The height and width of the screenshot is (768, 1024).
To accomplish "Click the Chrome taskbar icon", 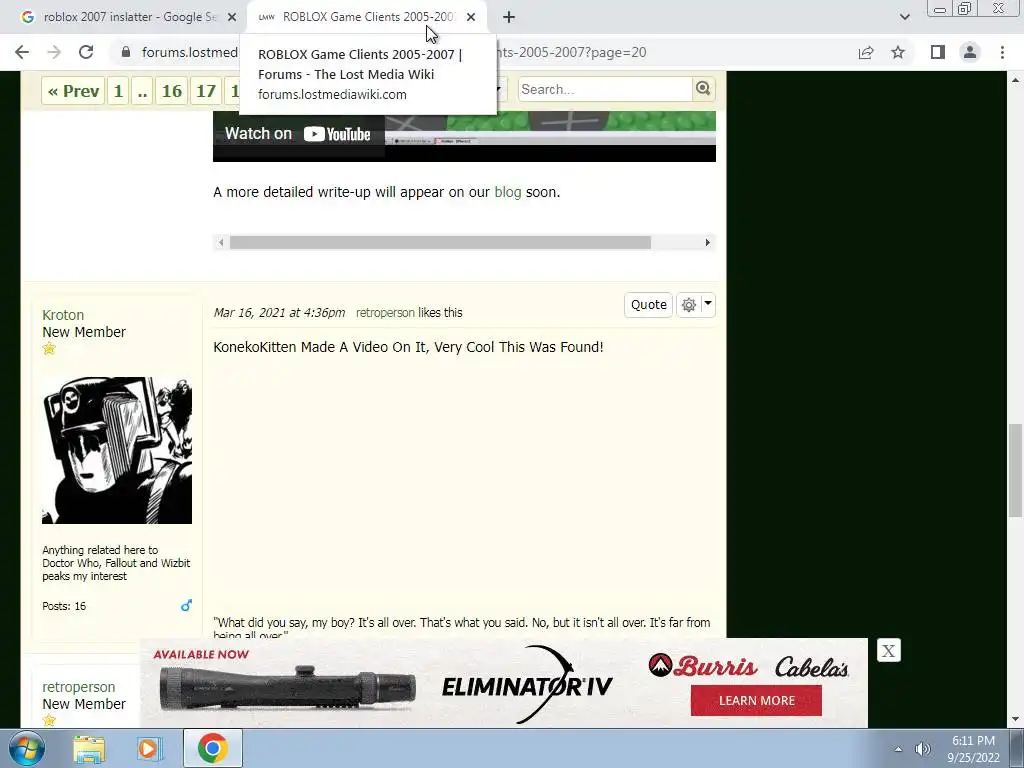I will pos(212,748).
